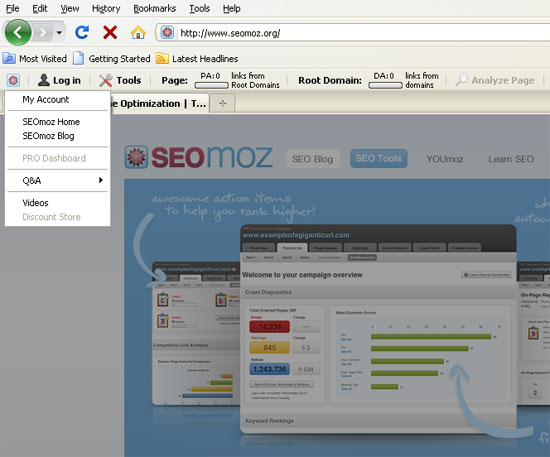Click the red 14,234 errors box
This screenshot has width=550, height=457.
pyautogui.click(x=269, y=327)
